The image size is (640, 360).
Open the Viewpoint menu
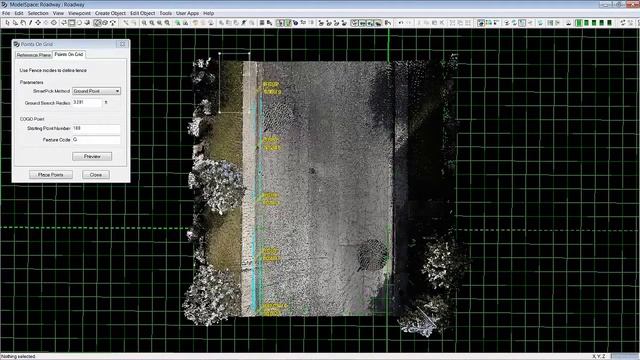80,13
